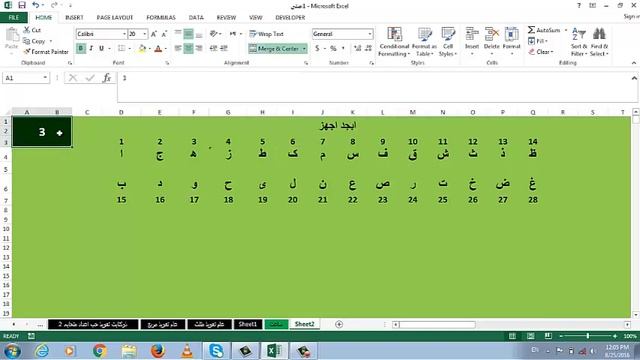Open the FILE tab
The height and width of the screenshot is (360, 640).
pyautogui.click(x=14, y=18)
